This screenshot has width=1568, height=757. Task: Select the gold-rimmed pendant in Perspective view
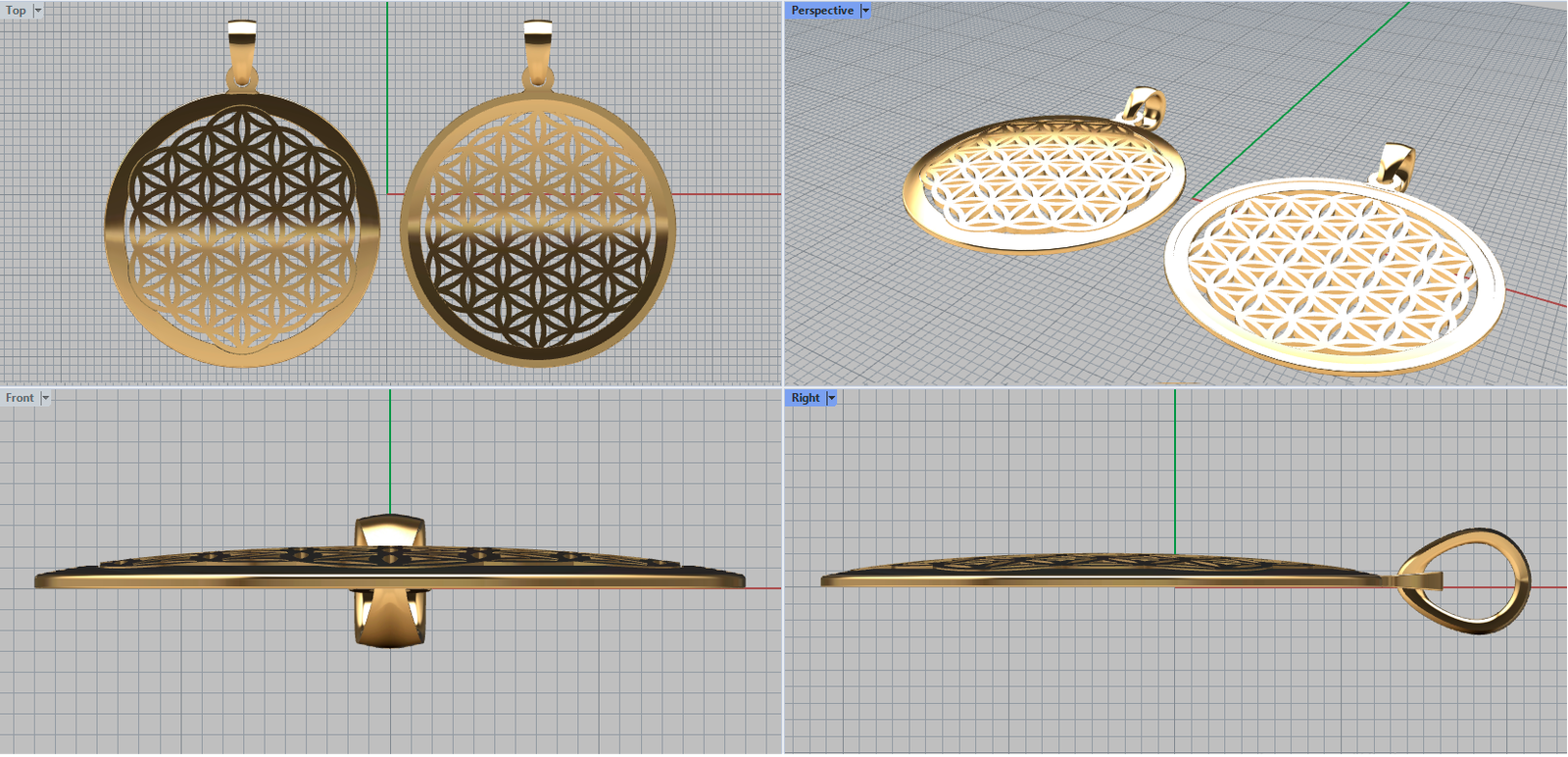[x=1044, y=183]
